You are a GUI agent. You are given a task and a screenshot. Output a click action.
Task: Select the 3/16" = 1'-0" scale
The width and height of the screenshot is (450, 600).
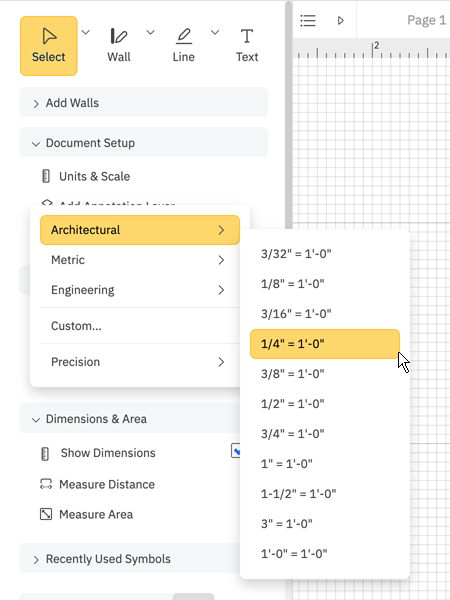[x=325, y=314]
